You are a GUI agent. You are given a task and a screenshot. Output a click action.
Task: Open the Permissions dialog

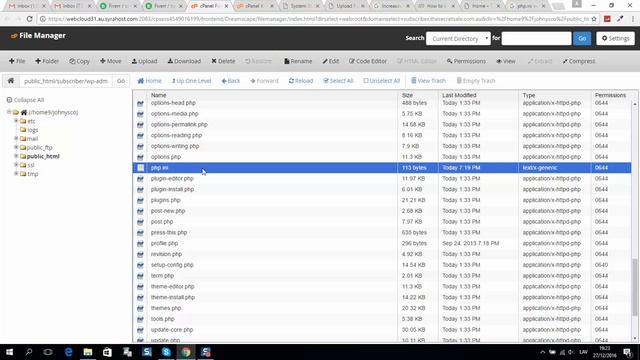pyautogui.click(x=466, y=61)
